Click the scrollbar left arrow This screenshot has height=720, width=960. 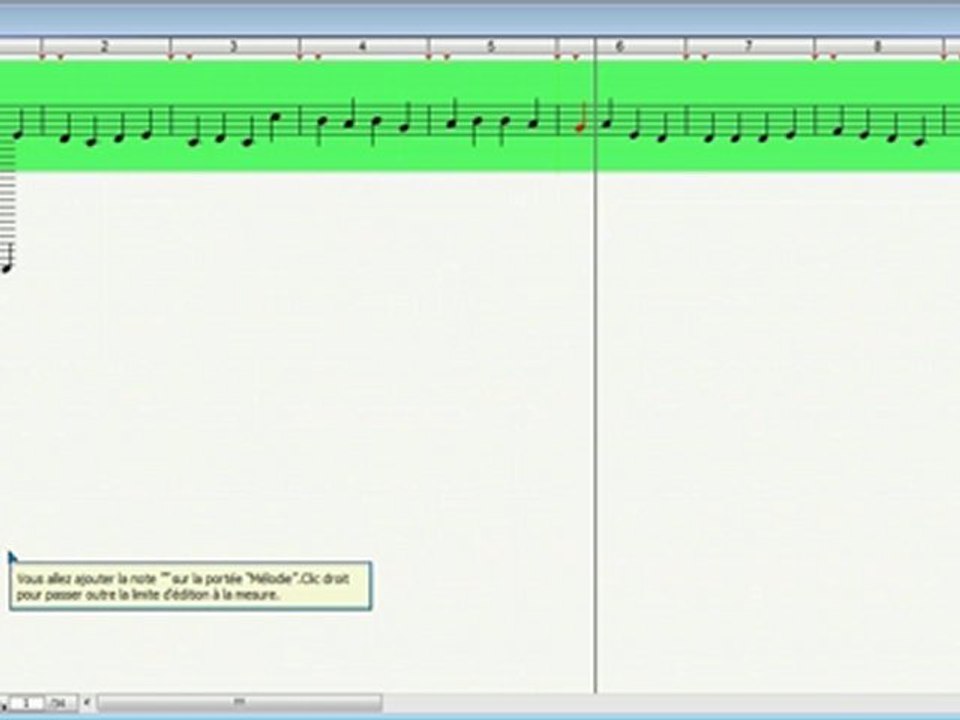[x=87, y=702]
